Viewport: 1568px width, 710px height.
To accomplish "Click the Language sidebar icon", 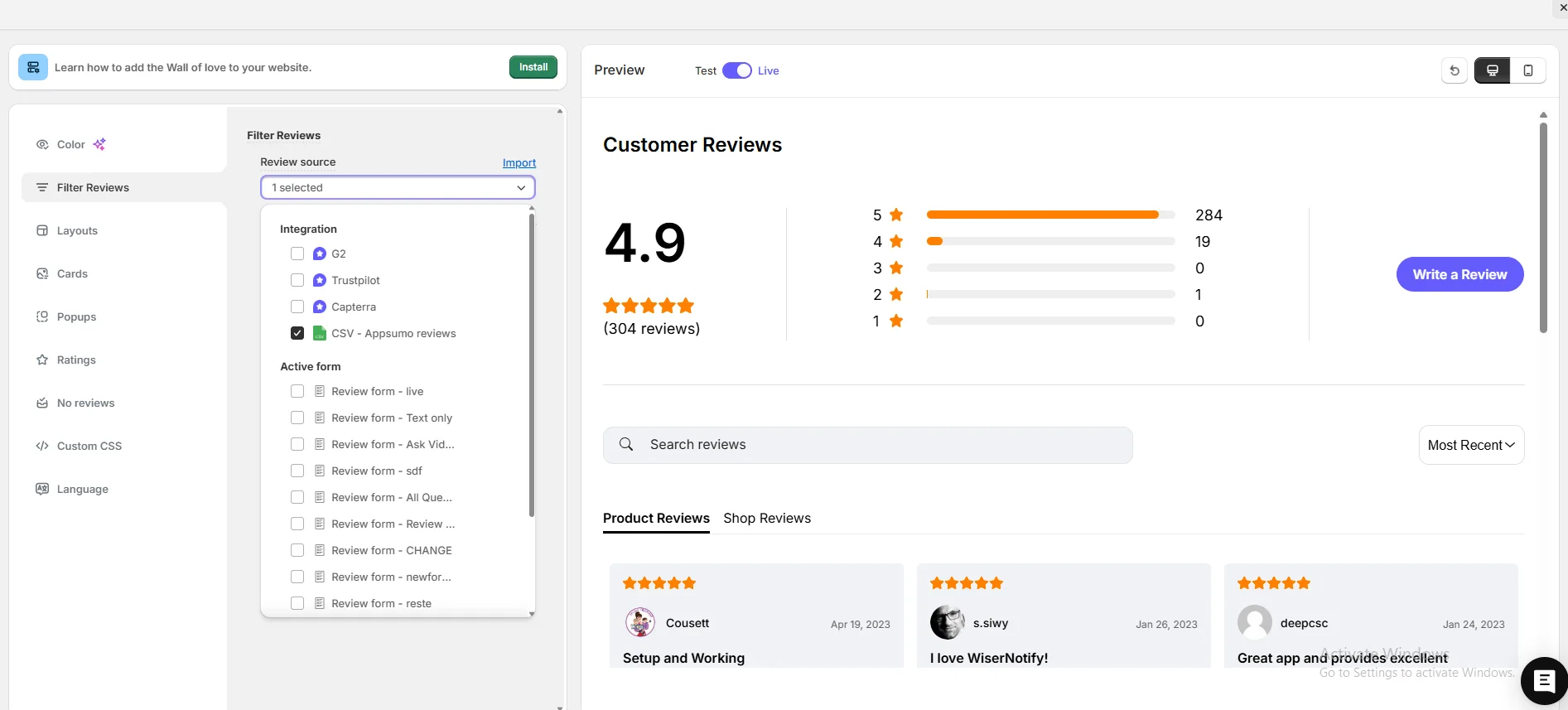I will pos(42,489).
